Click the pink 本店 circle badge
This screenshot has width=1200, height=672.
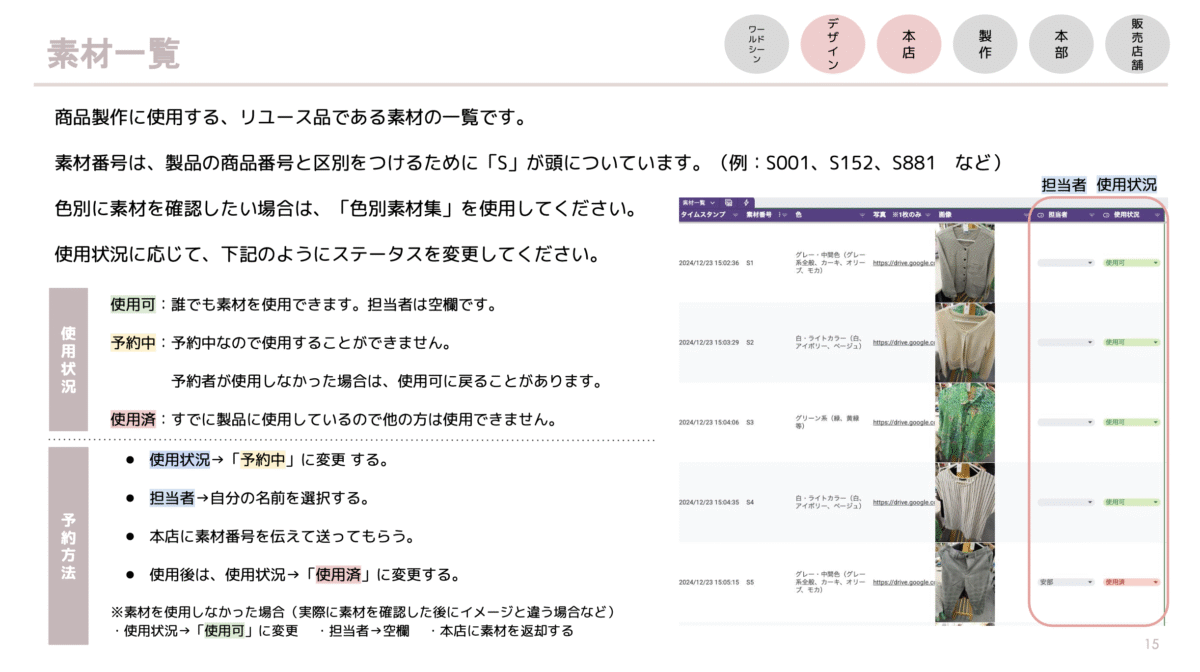pos(909,46)
